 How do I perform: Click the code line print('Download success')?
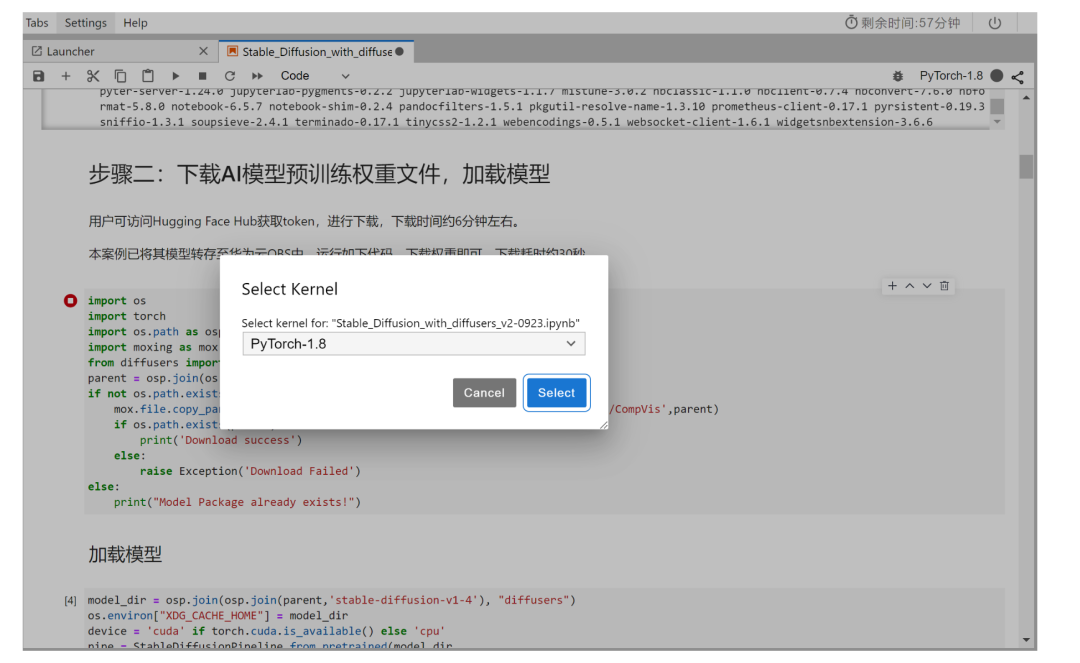tap(221, 440)
